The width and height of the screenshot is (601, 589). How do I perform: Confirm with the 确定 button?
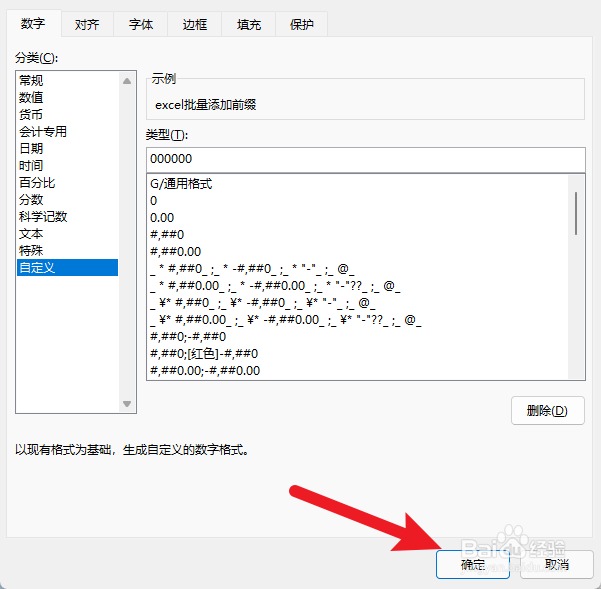click(x=473, y=564)
